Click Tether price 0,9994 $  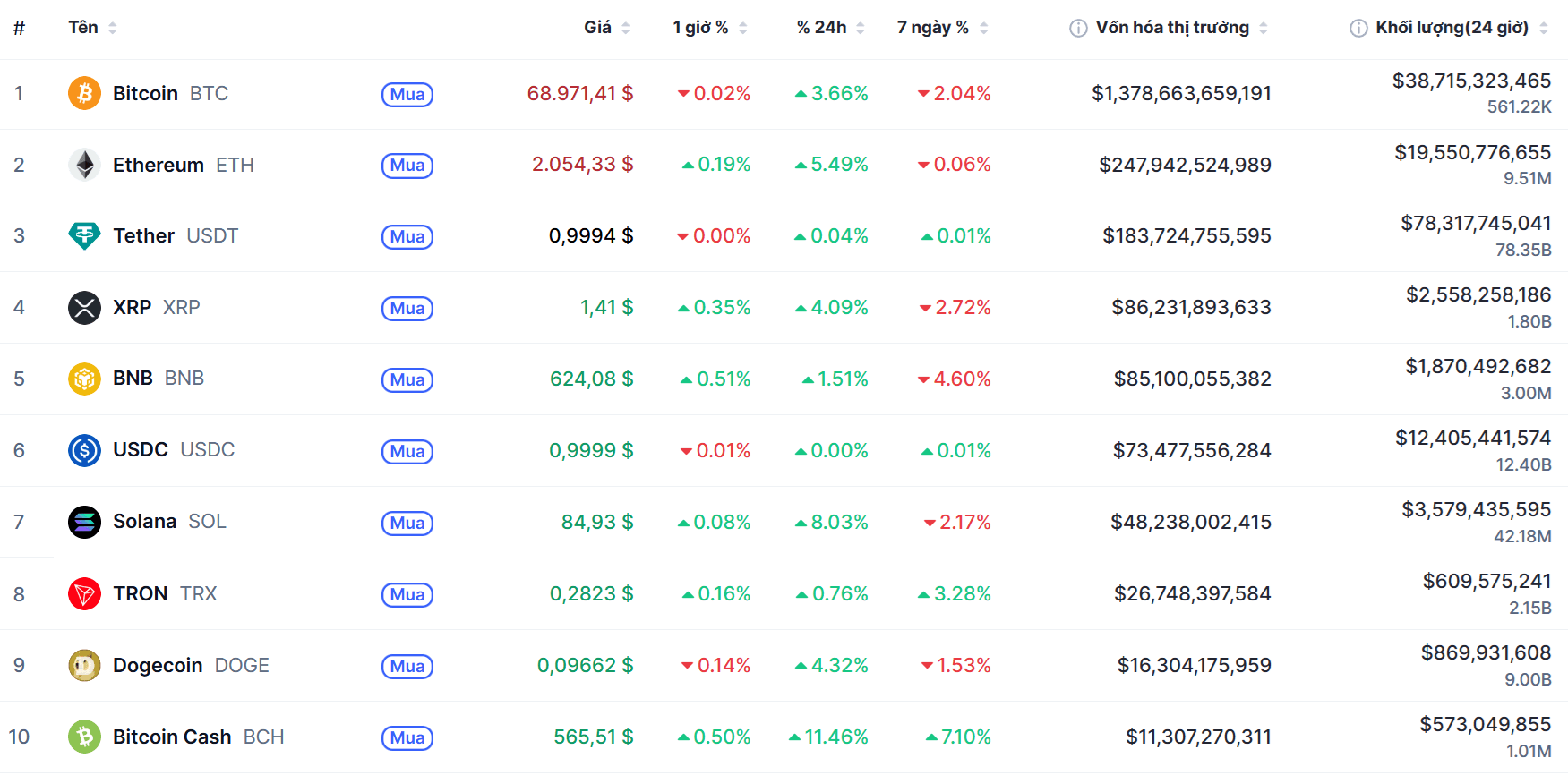(x=591, y=235)
